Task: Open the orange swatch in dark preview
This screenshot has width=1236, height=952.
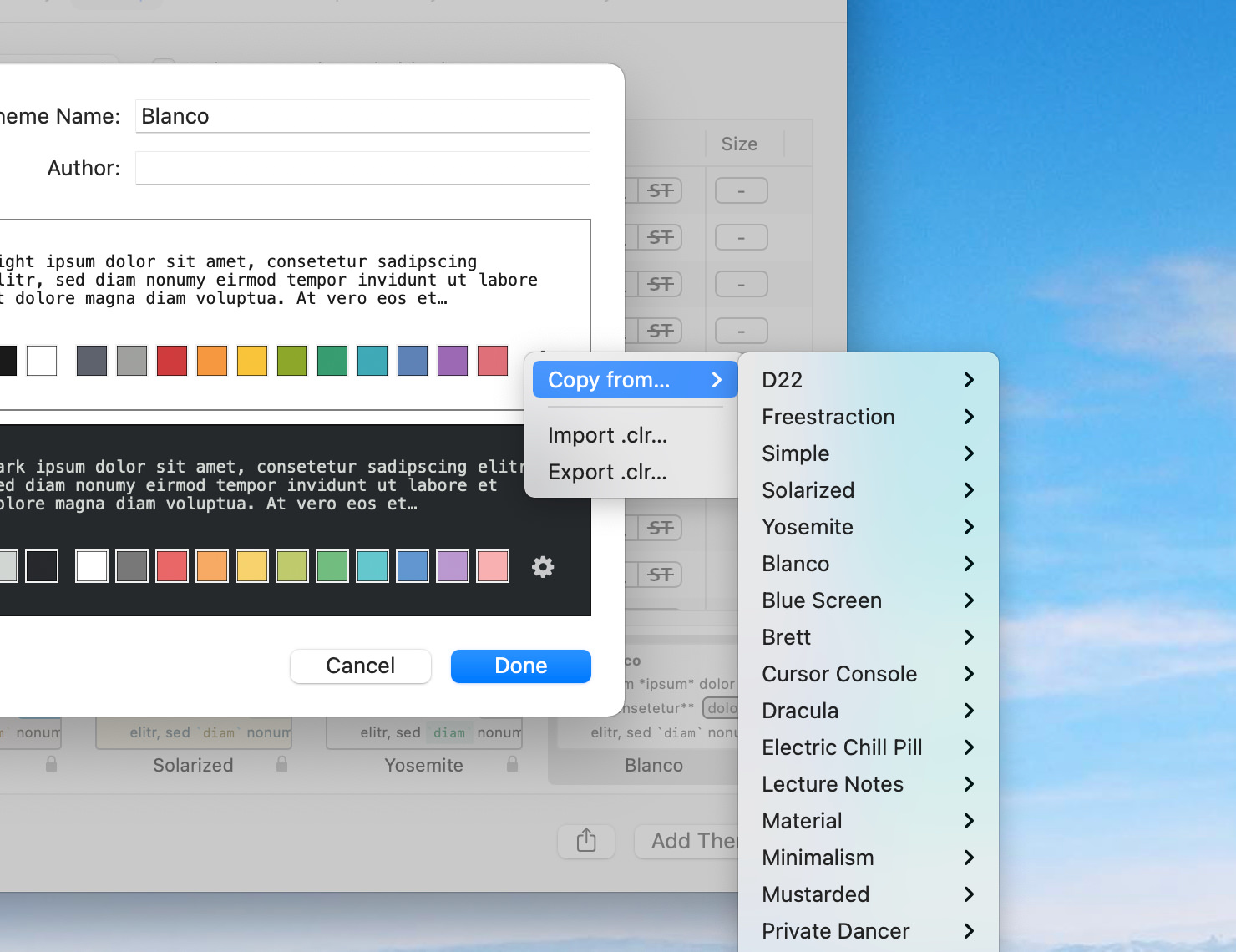Action: tap(212, 566)
